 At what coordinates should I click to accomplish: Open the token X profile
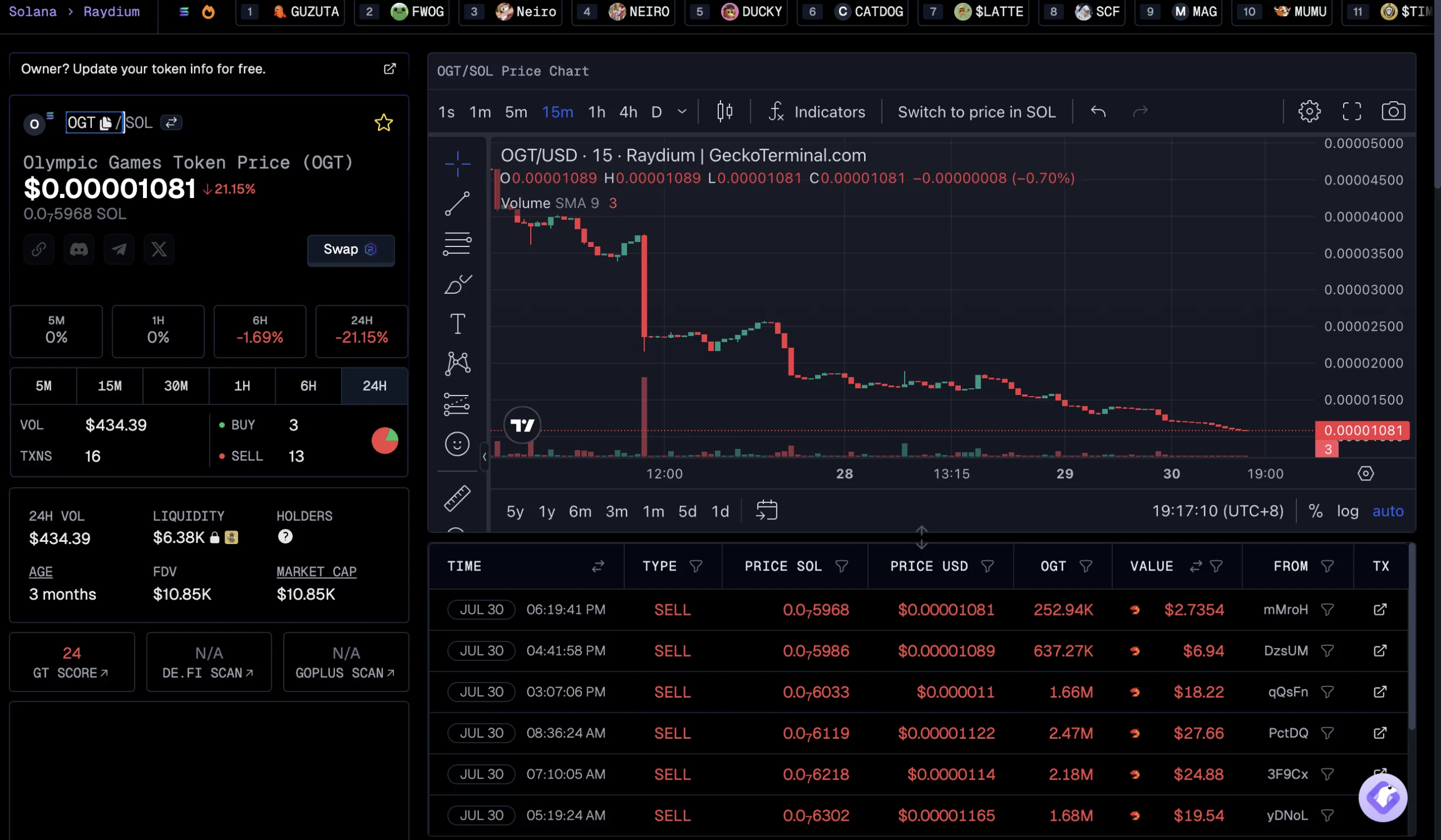point(159,249)
